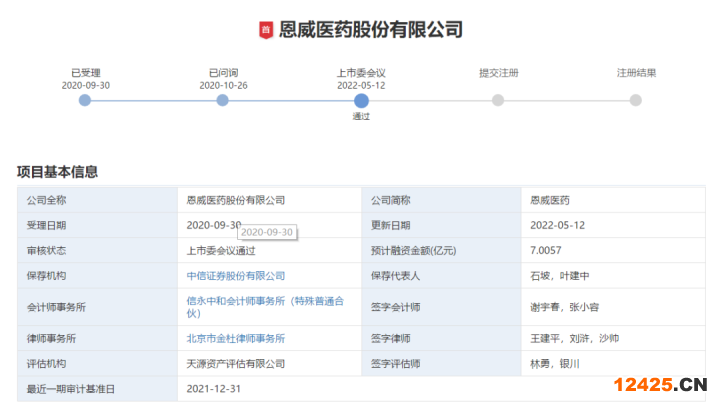
Task: Open the 中信证券股份有限公司 sponsor link
Action: [x=236, y=276]
